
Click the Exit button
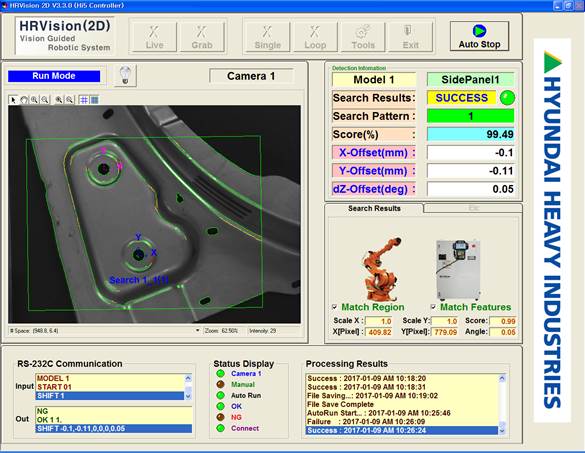click(x=410, y=37)
